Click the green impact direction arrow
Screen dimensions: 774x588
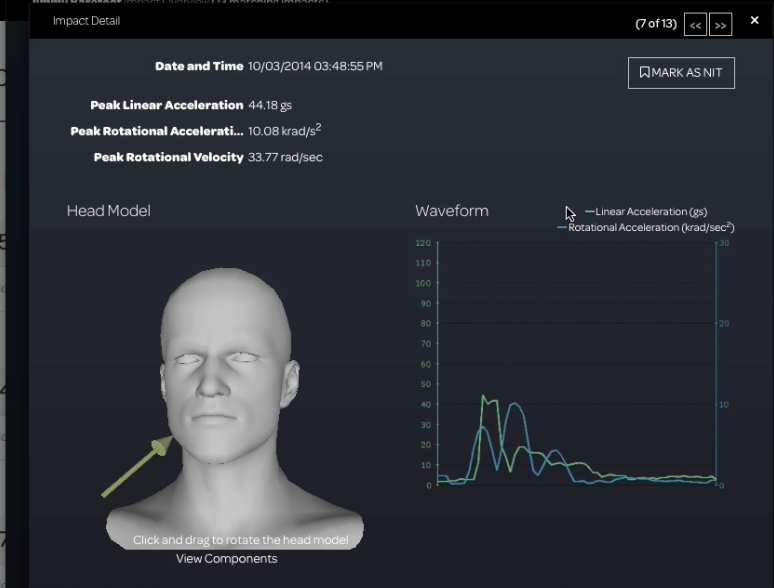[x=135, y=468]
